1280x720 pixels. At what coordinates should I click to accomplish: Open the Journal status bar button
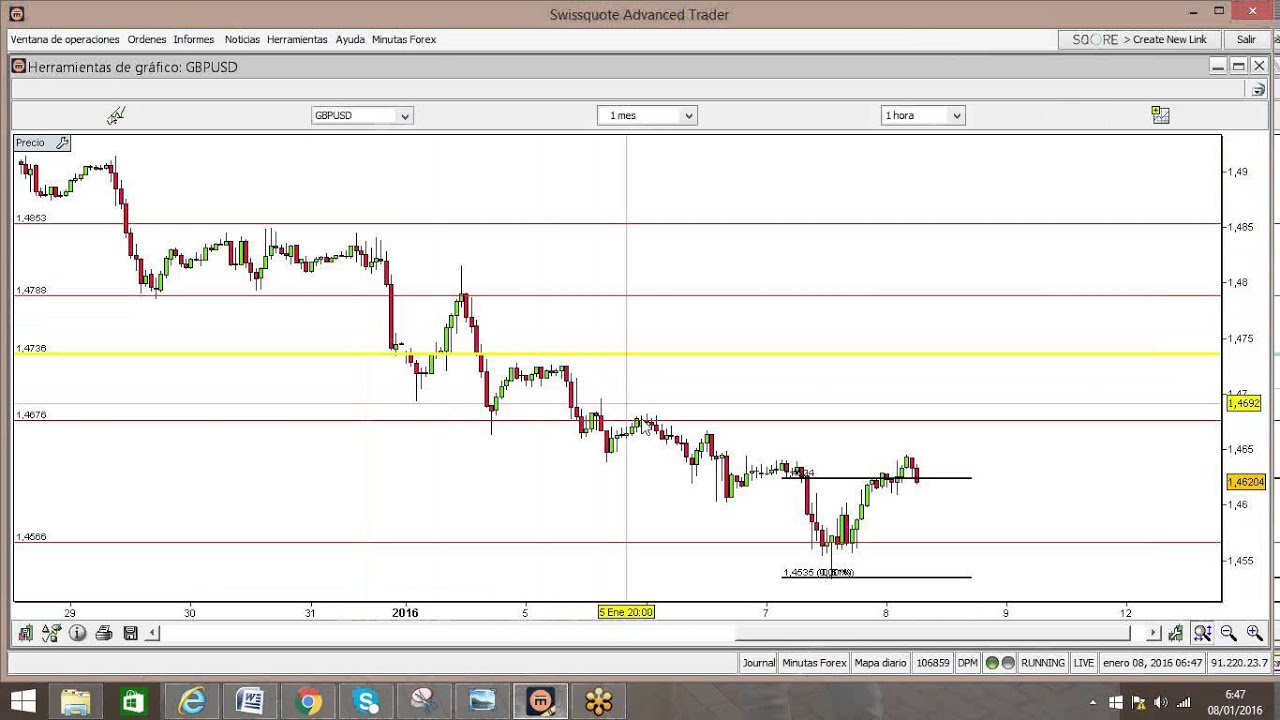[758, 663]
